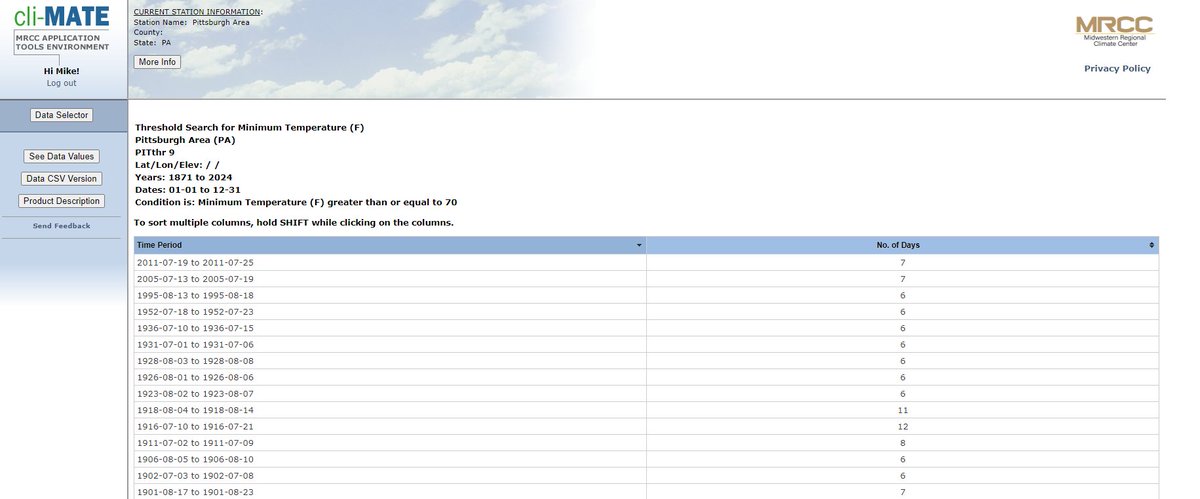Click the More Info button

(x=157, y=62)
